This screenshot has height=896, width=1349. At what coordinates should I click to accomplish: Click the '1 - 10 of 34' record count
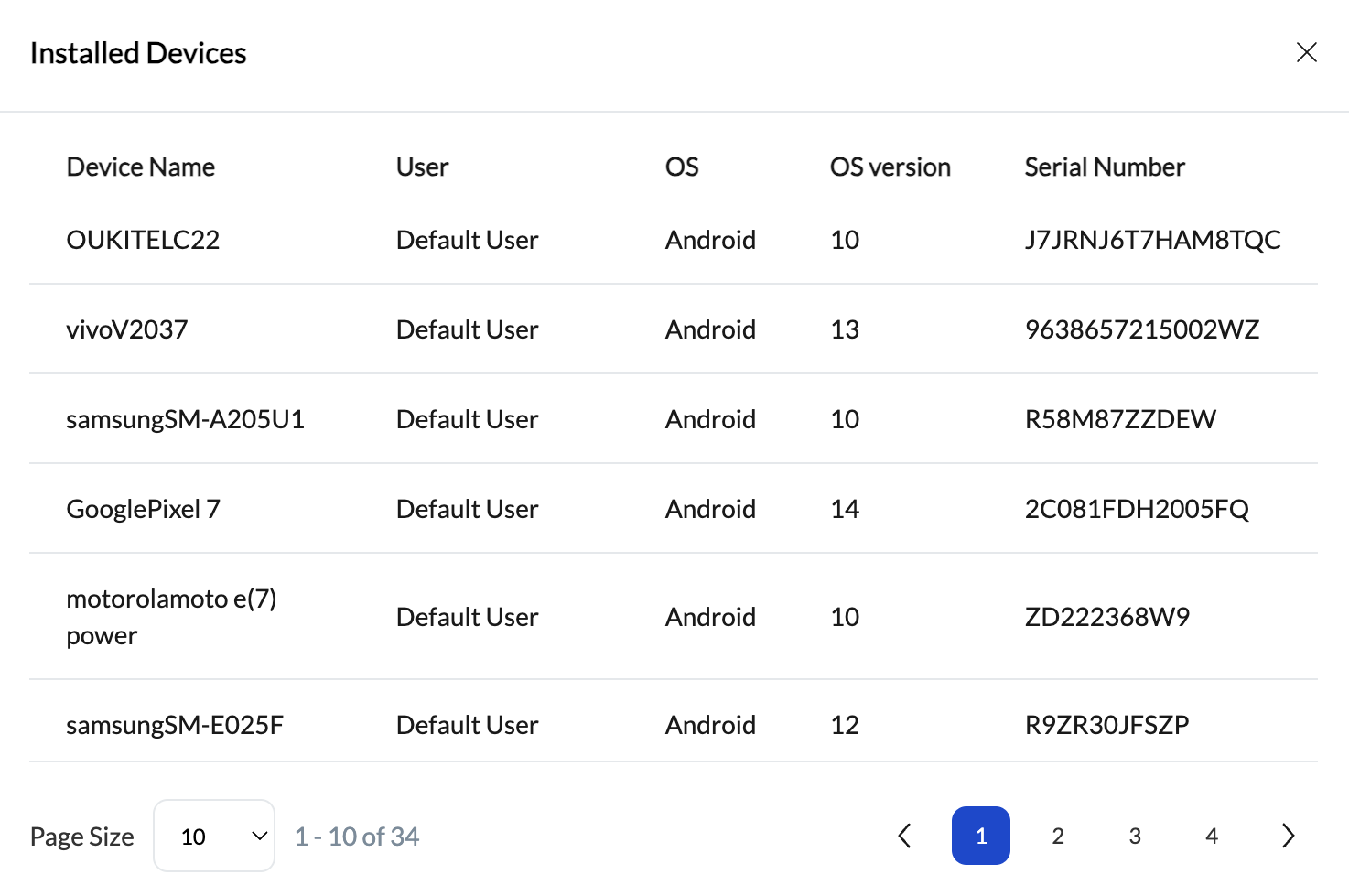pos(357,837)
